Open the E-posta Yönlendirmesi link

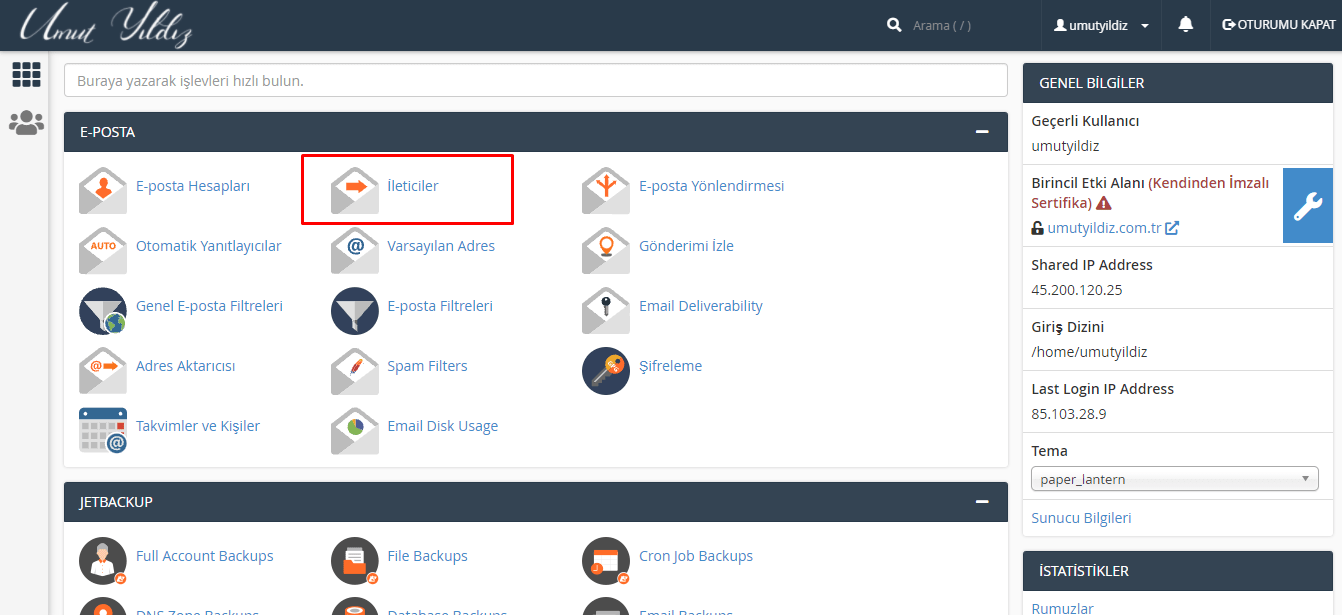click(x=712, y=186)
